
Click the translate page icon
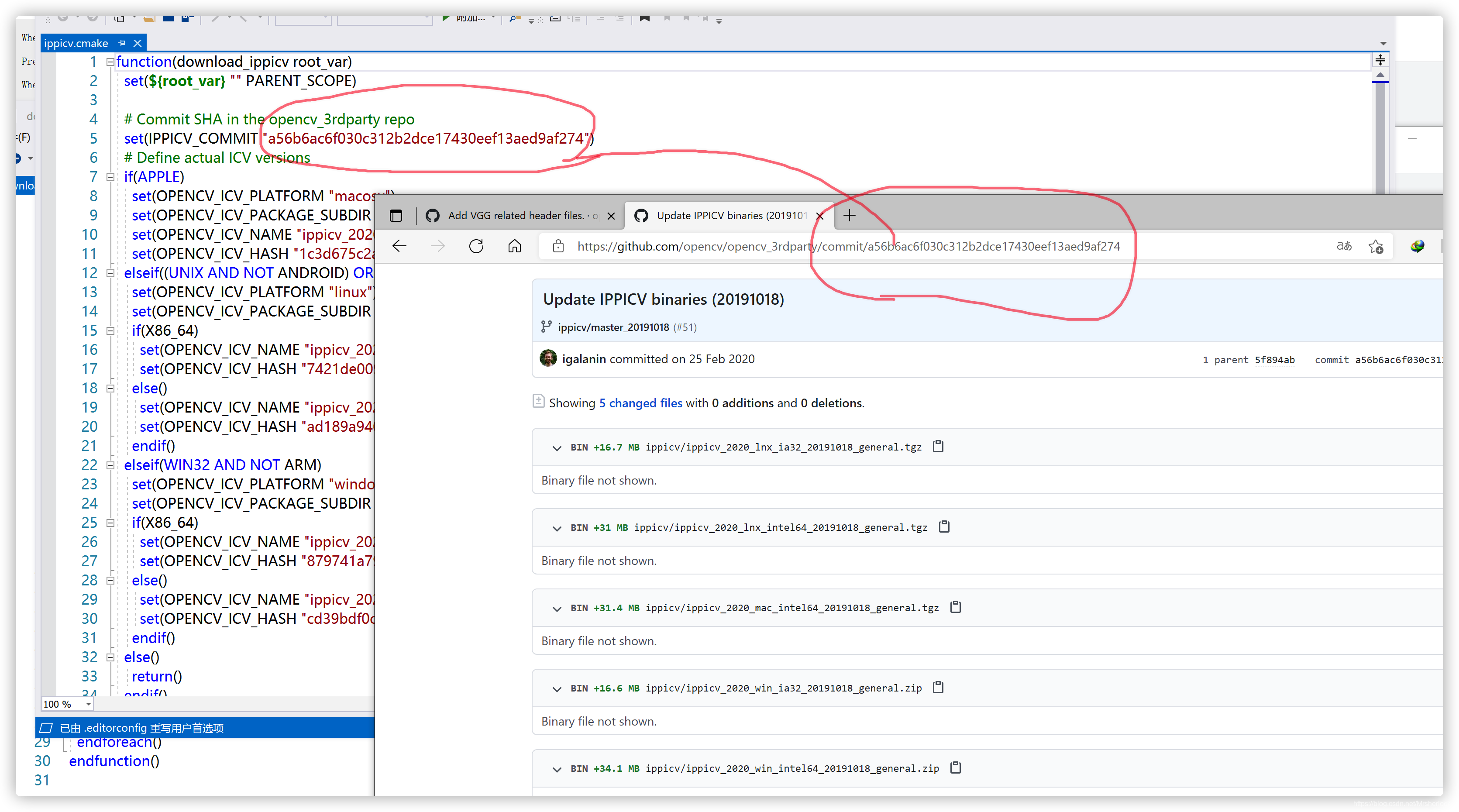point(1344,246)
